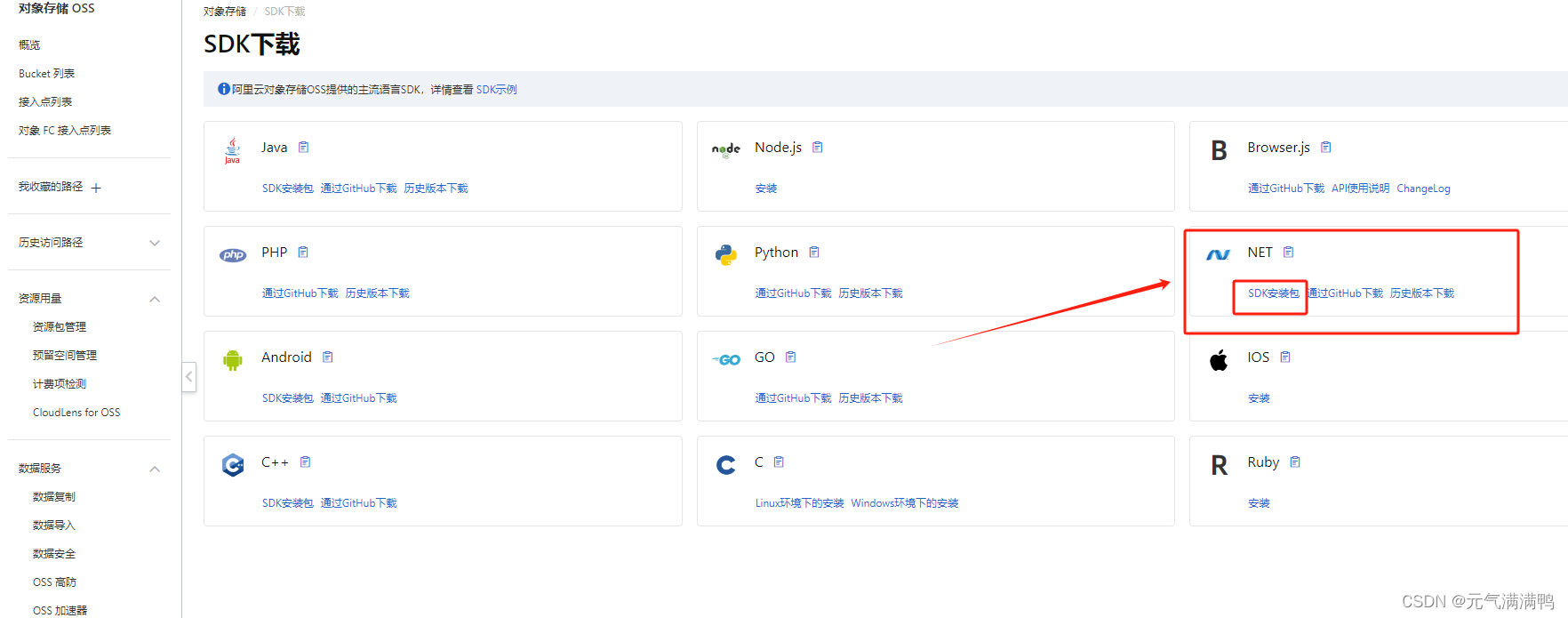This screenshot has width=1568, height=618.
Task: Open the GO document icon
Action: pyautogui.click(x=791, y=357)
